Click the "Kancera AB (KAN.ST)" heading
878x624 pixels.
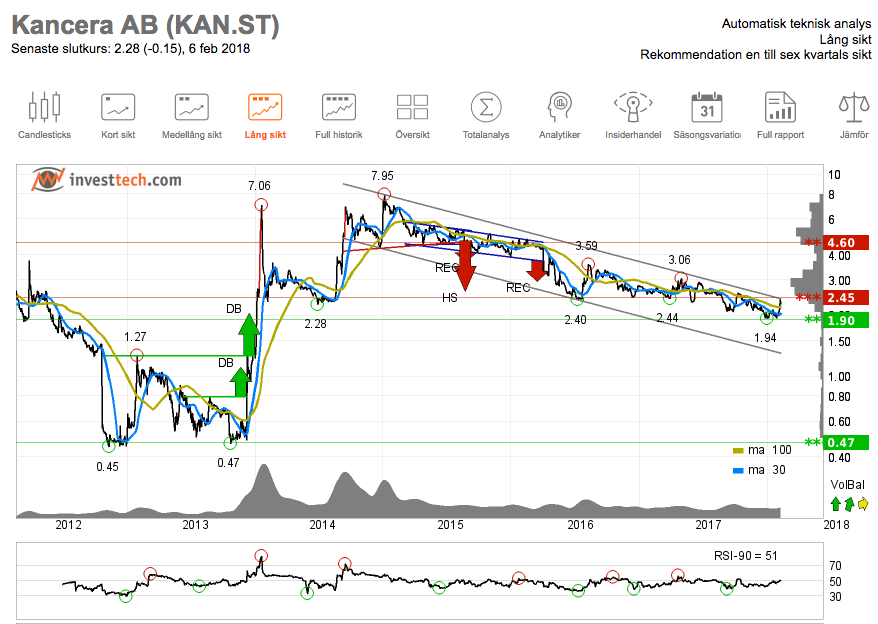(145, 25)
